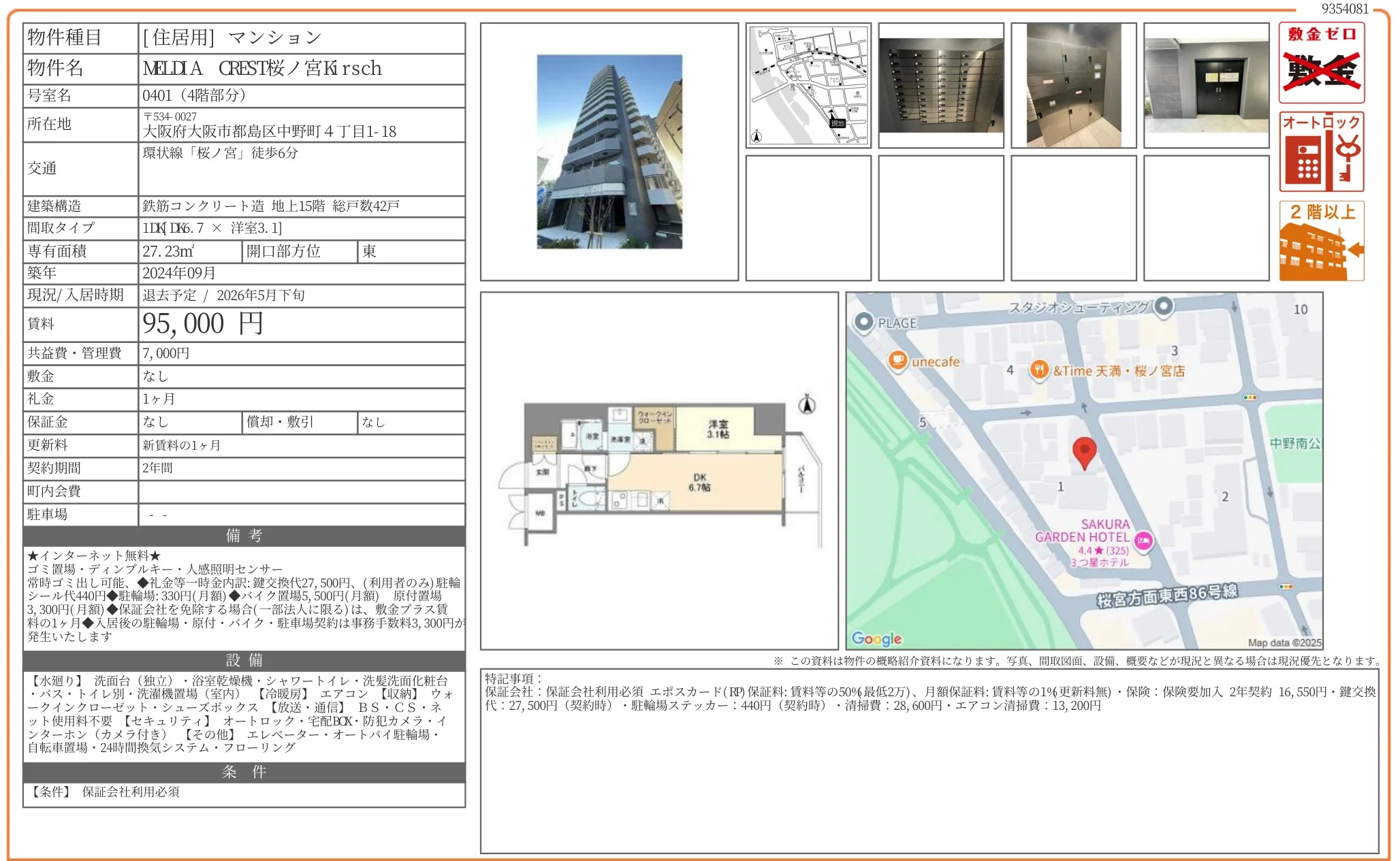Click the スタジオシューティング map marker
The height and width of the screenshot is (861, 1400).
coord(1164,306)
